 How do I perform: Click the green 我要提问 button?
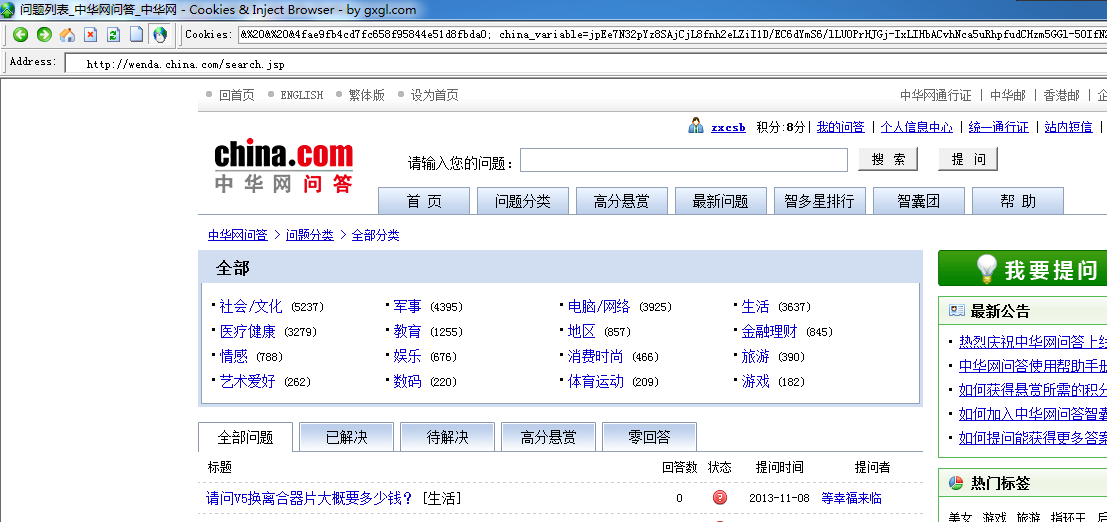(x=1022, y=268)
